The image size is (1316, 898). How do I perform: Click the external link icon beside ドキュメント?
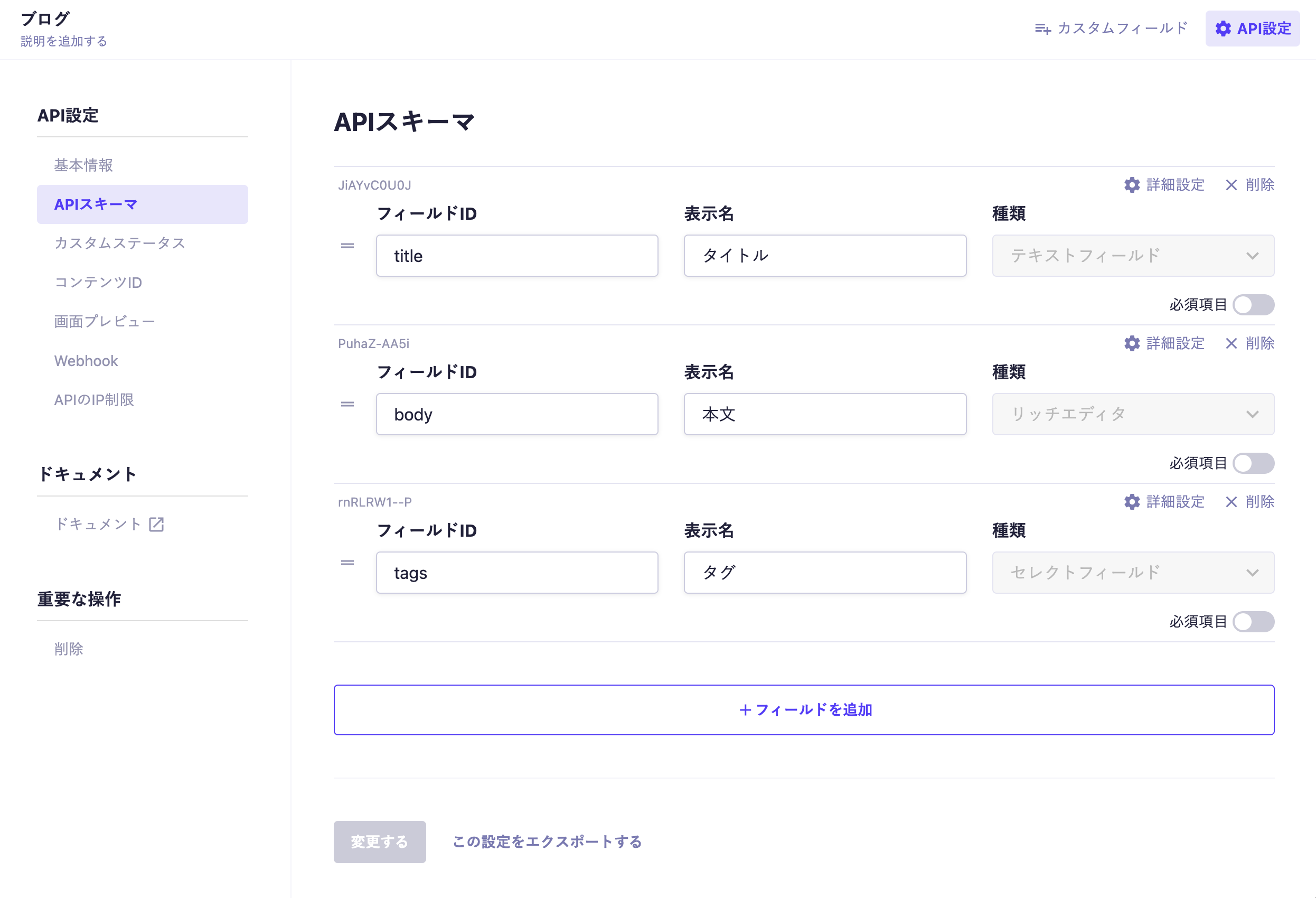[x=156, y=525]
